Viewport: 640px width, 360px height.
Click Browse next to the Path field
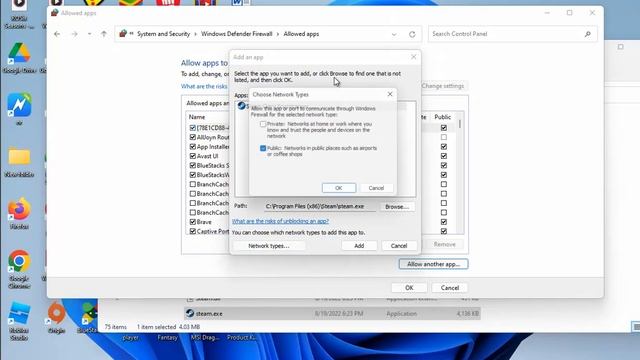397,207
